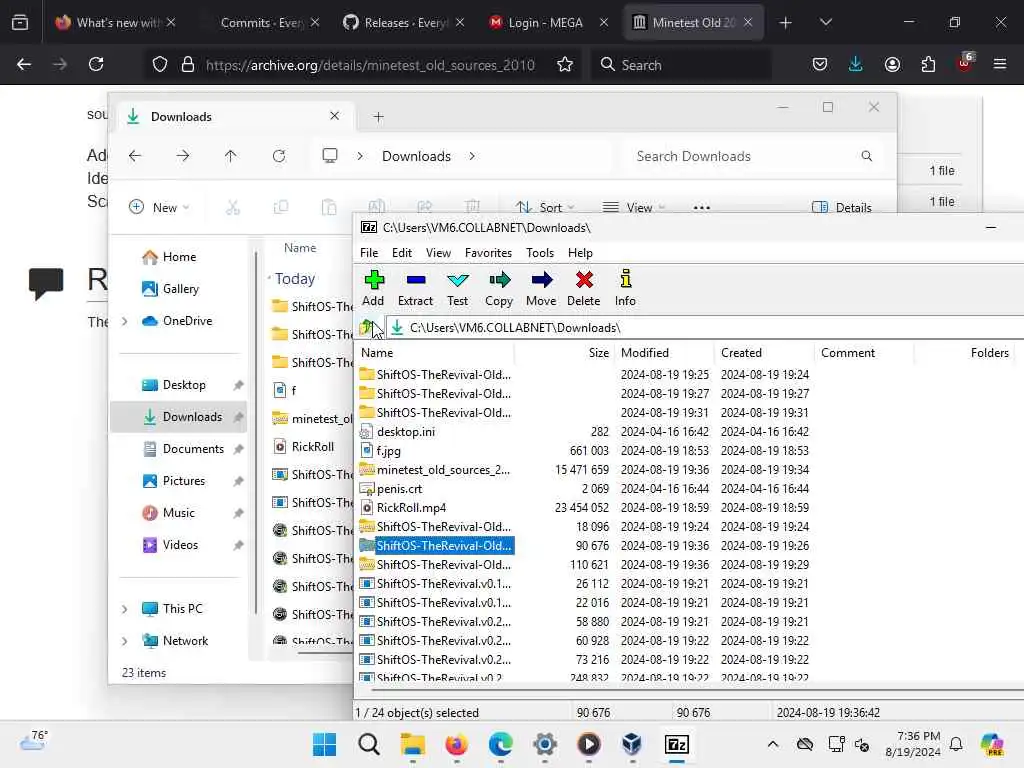Open Firefox extensions puzzle icon
The image size is (1024, 768).
928,64
